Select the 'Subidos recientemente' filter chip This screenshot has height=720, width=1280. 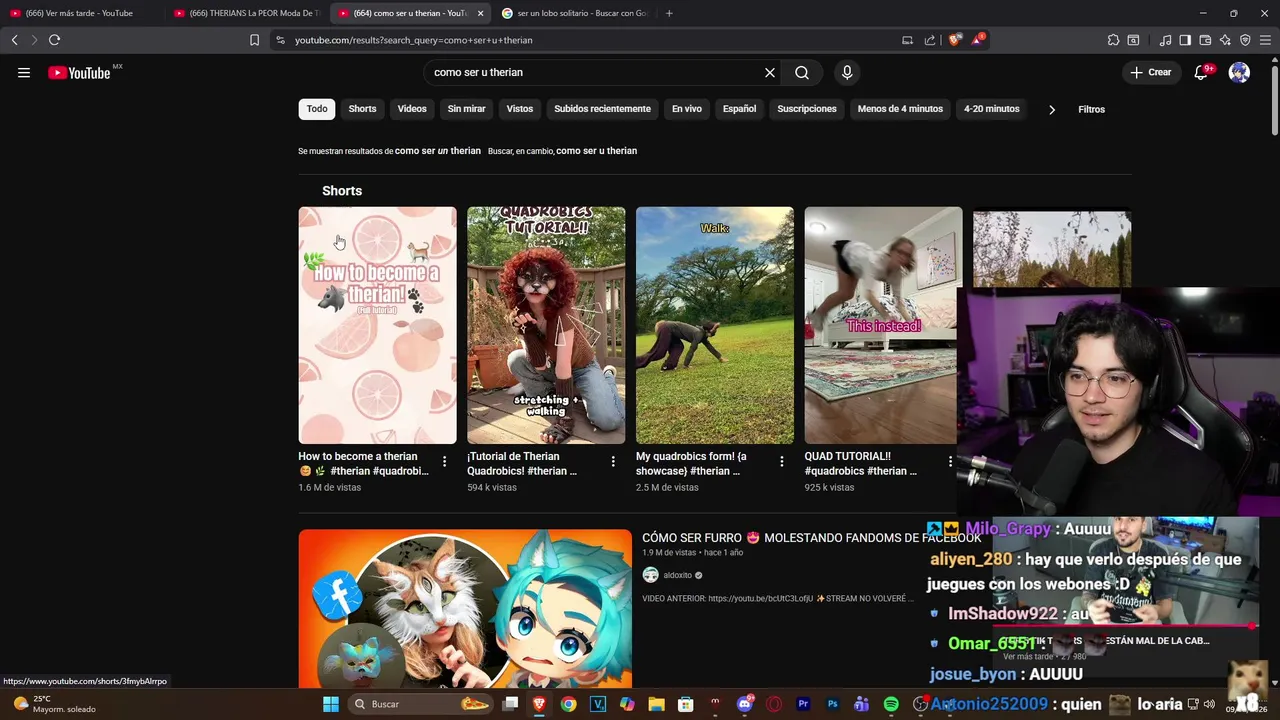point(602,109)
